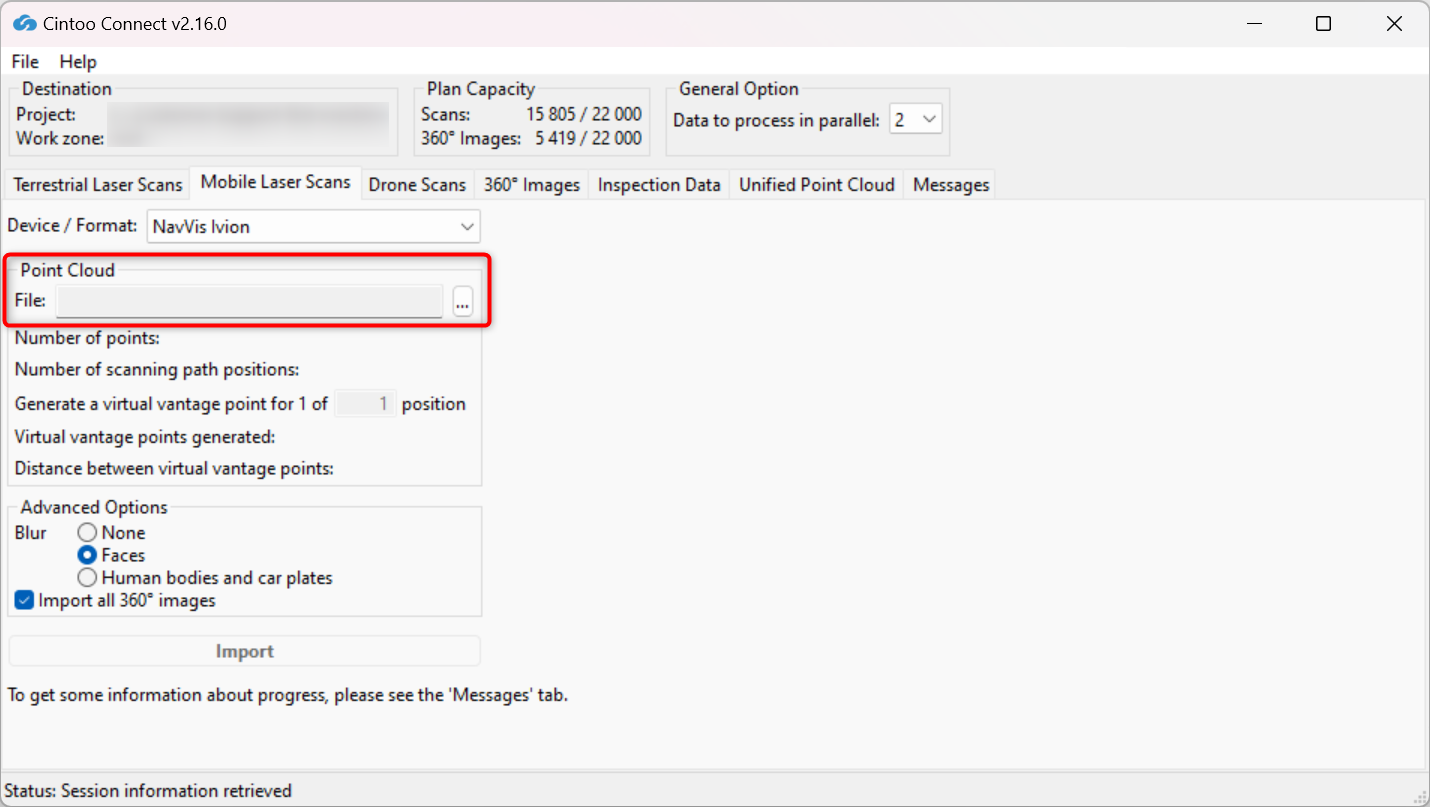
Task: Maximize the Cintoo Connect window
Action: coord(1323,23)
